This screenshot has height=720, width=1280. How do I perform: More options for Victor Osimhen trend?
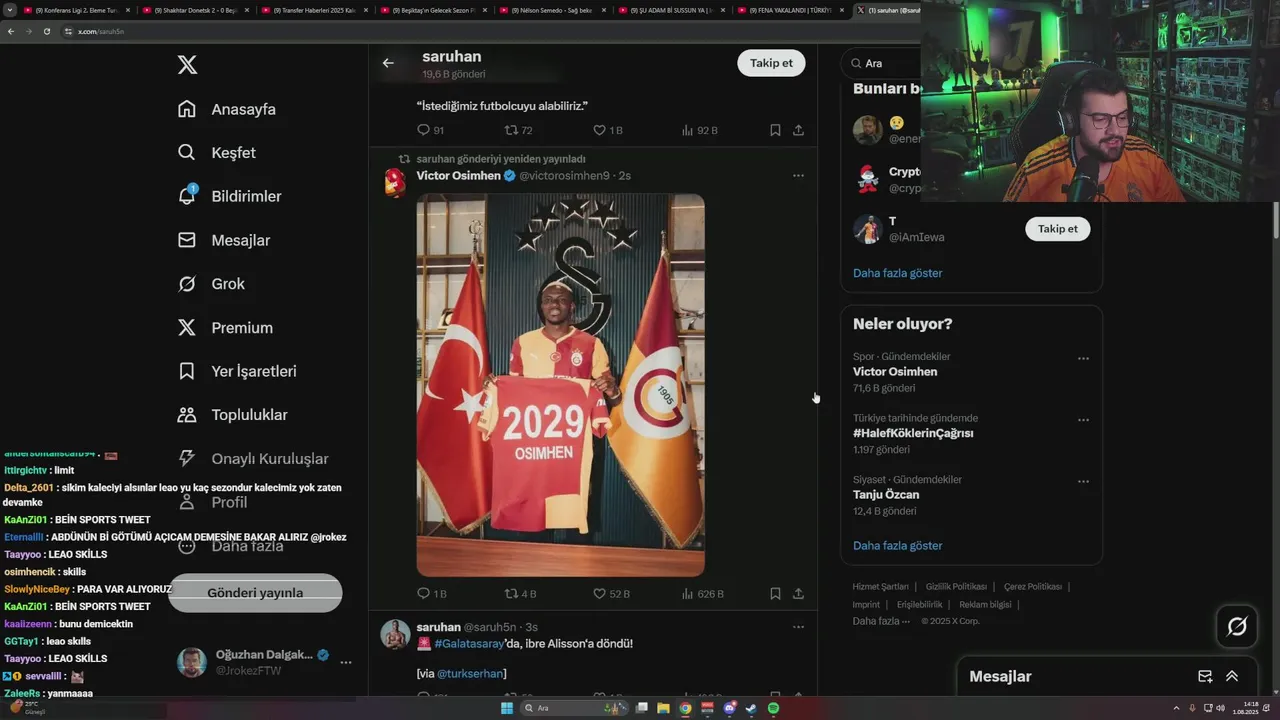pyautogui.click(x=1083, y=359)
